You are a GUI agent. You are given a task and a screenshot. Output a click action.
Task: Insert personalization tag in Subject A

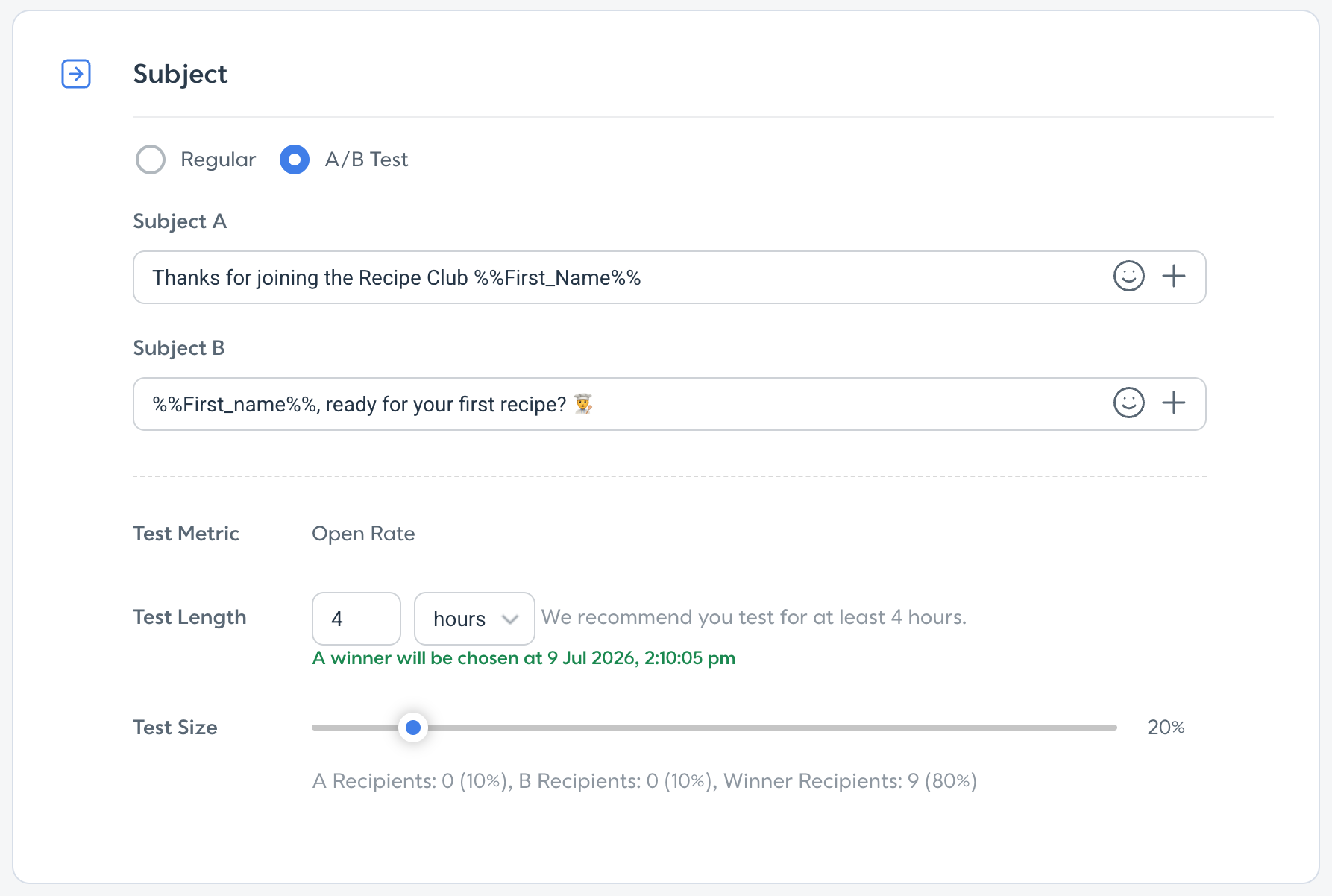click(x=1174, y=277)
